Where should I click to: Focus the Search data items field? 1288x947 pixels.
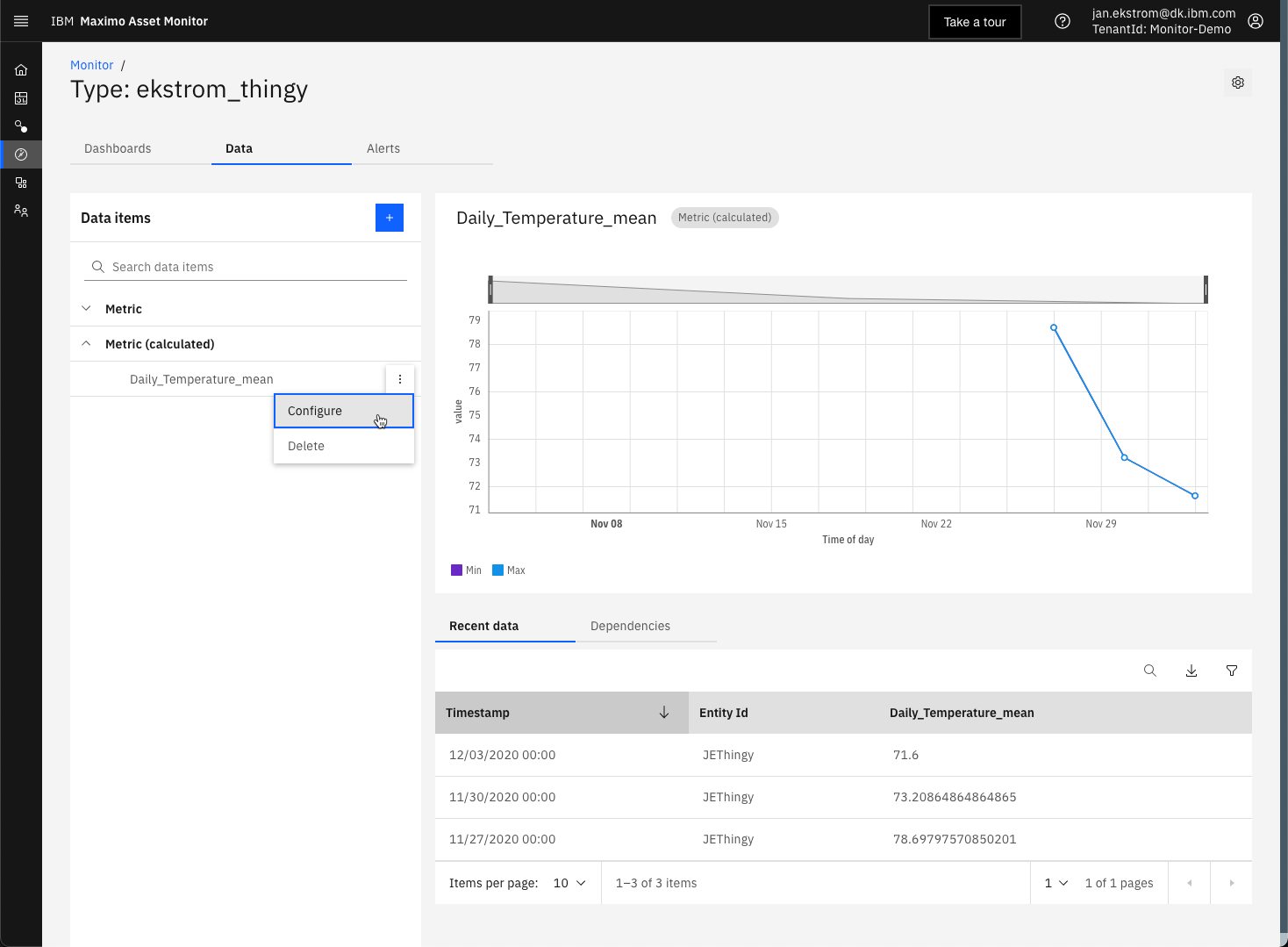[x=246, y=267]
